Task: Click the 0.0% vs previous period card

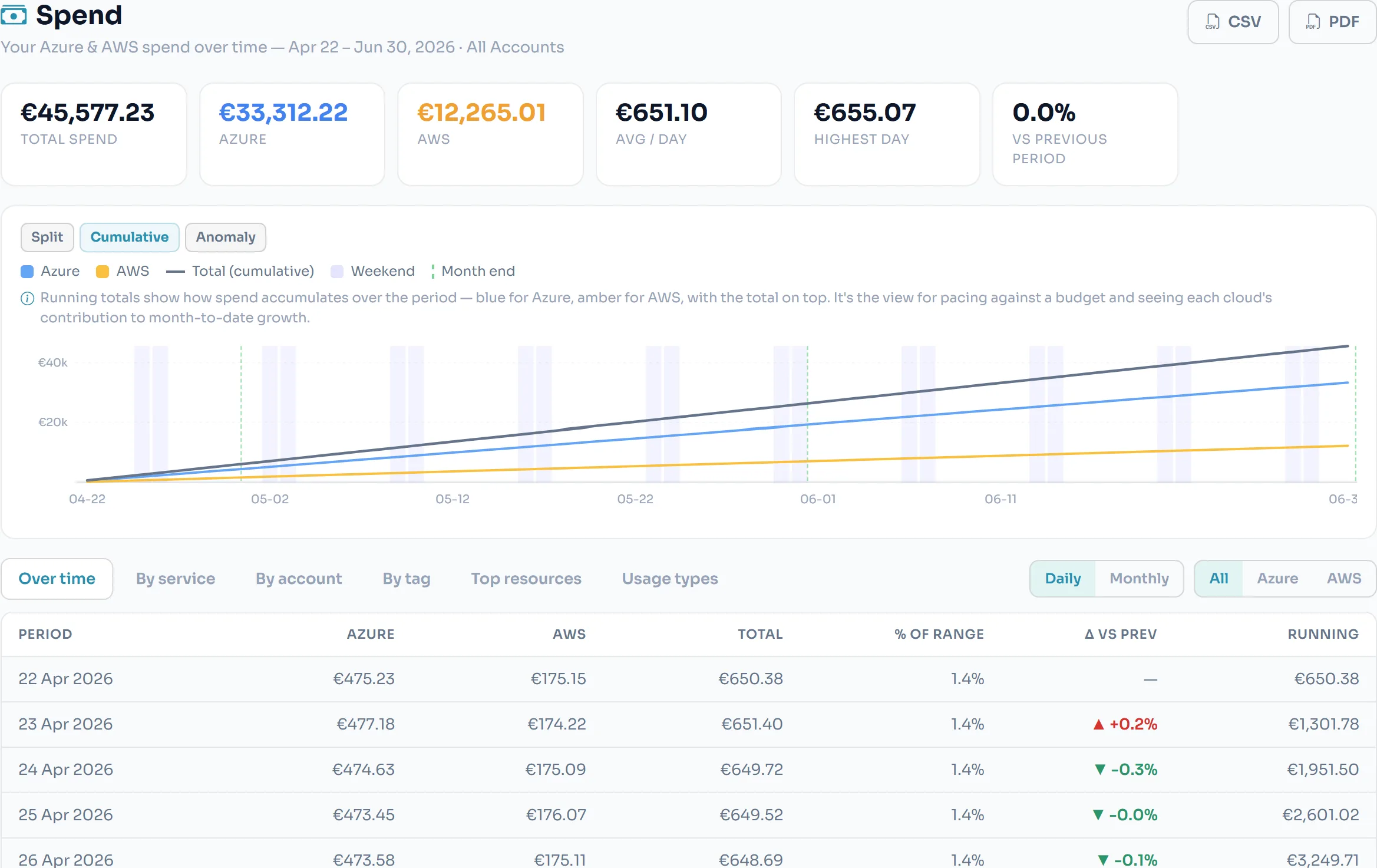Action: click(1085, 134)
